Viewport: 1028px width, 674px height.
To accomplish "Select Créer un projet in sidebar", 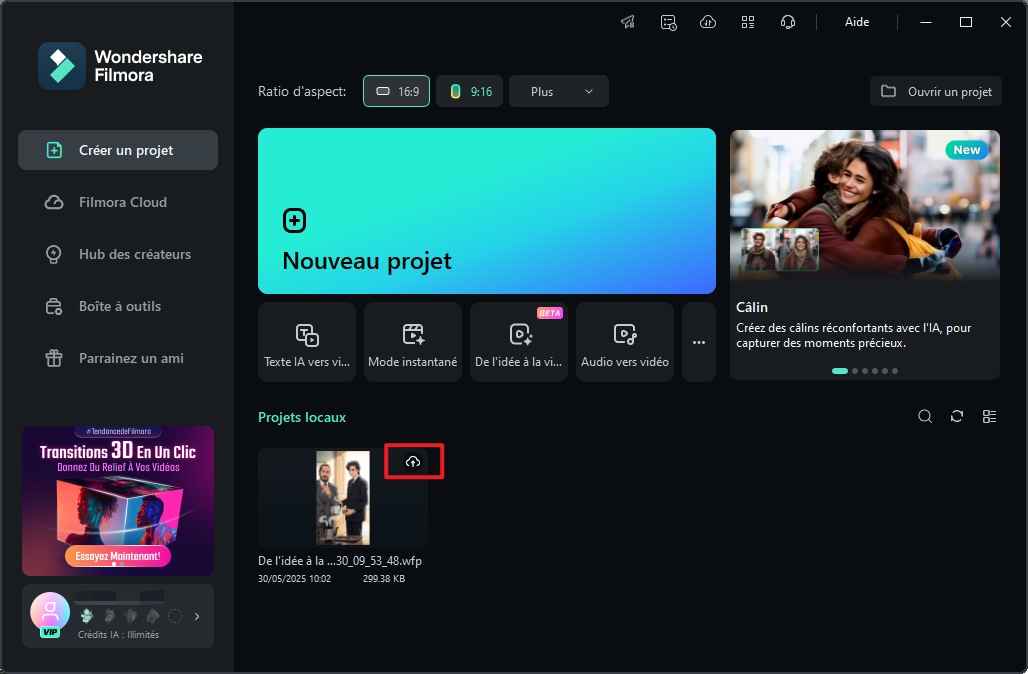I will pos(118,150).
